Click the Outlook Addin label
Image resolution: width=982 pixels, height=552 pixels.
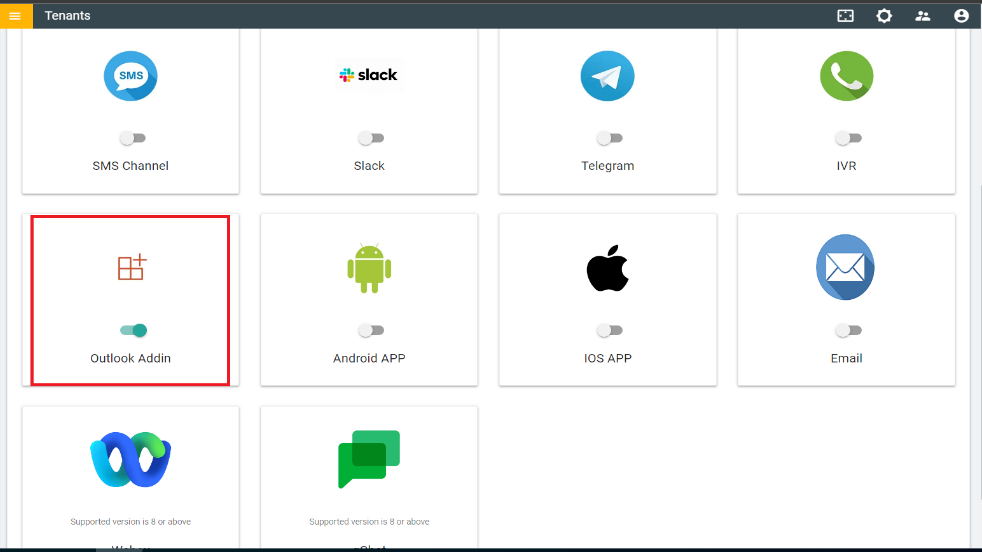tap(130, 358)
